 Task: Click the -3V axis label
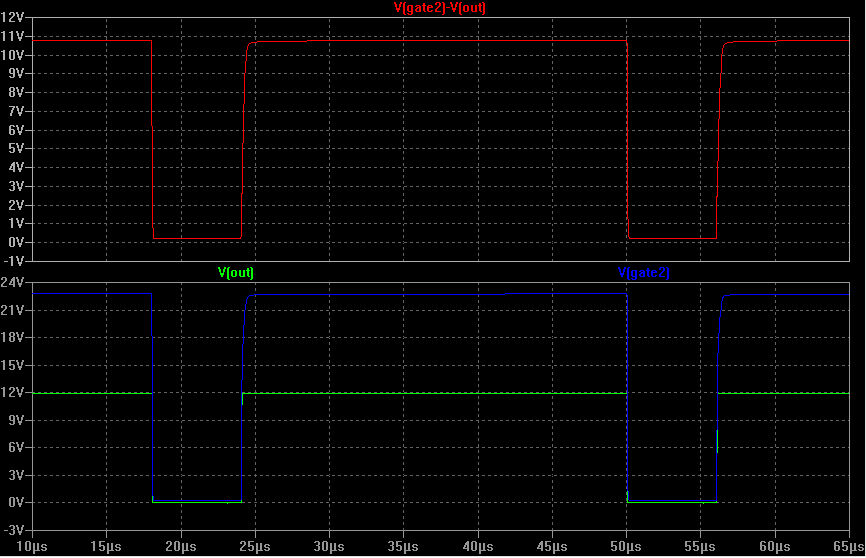[13, 530]
